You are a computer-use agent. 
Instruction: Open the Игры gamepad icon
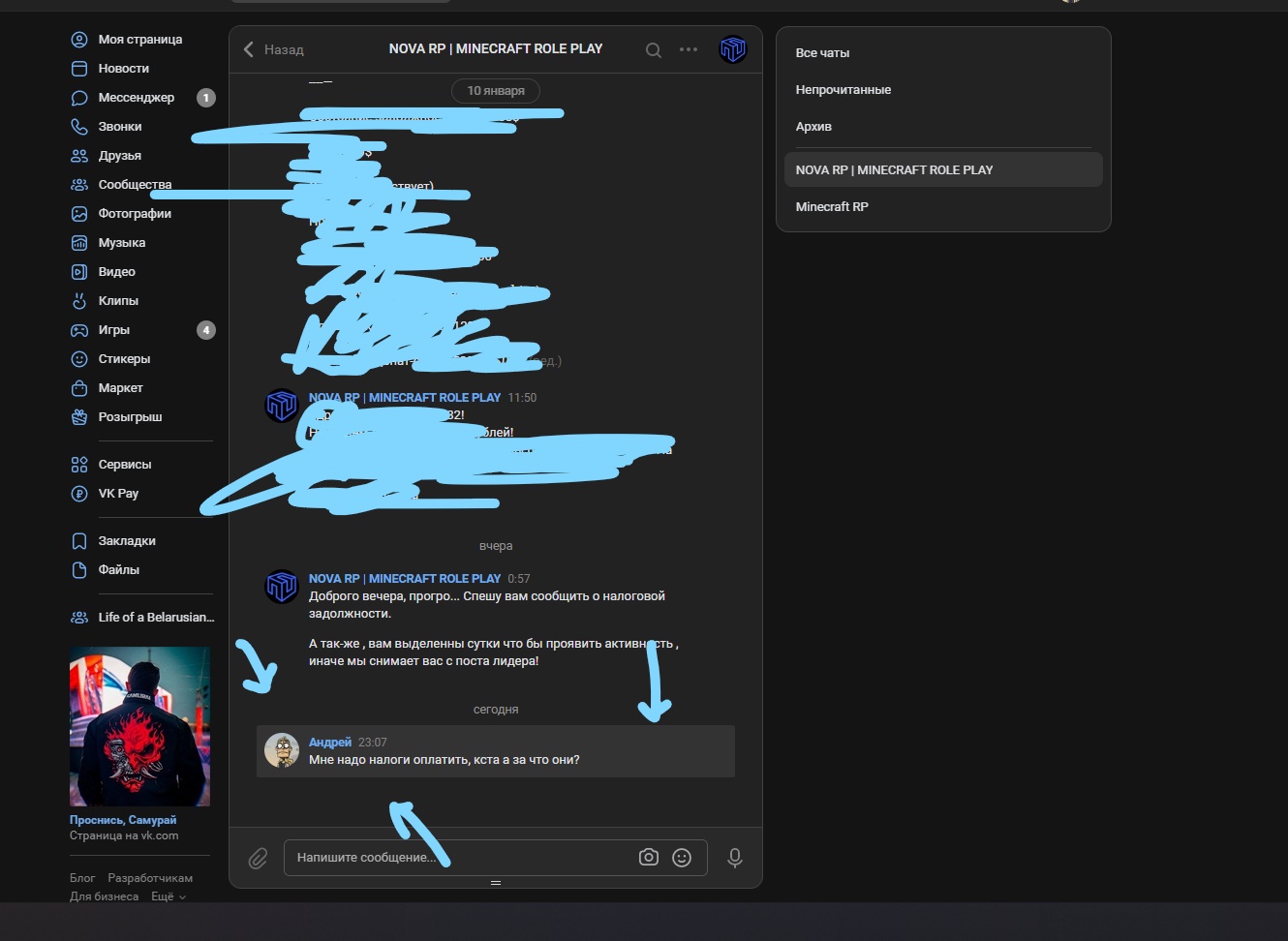click(x=79, y=330)
